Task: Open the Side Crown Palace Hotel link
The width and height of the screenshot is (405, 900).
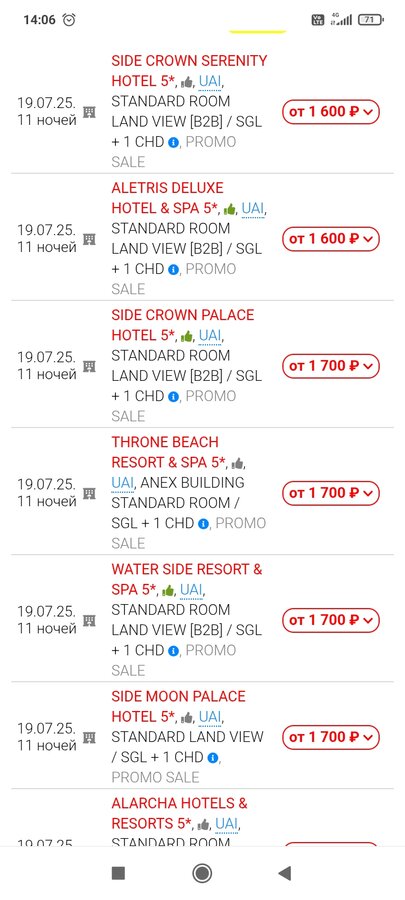Action: (x=182, y=325)
